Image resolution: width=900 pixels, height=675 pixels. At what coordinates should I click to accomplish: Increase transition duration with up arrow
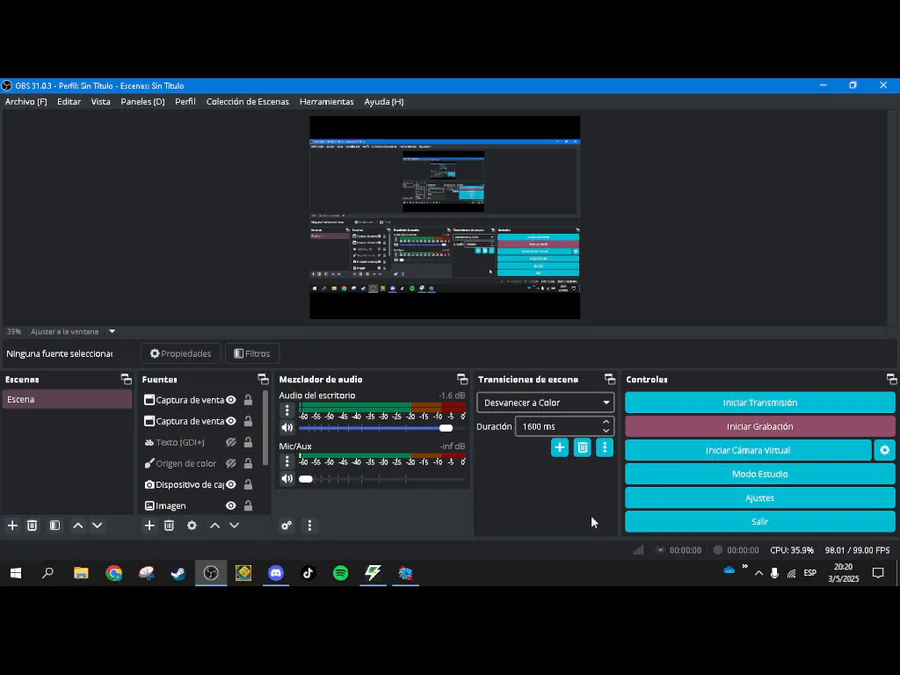(x=606, y=422)
